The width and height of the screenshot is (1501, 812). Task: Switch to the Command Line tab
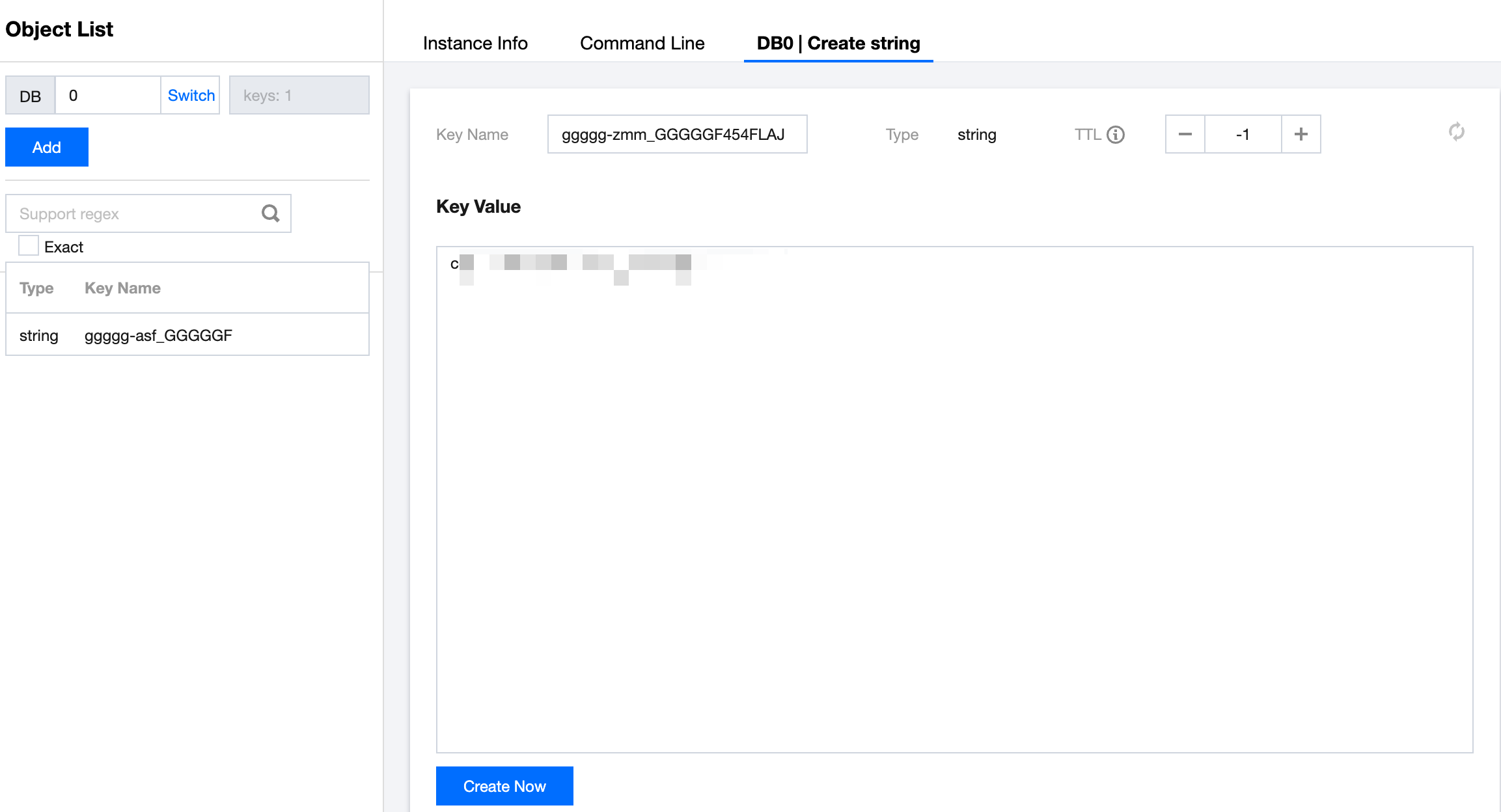[x=642, y=44]
